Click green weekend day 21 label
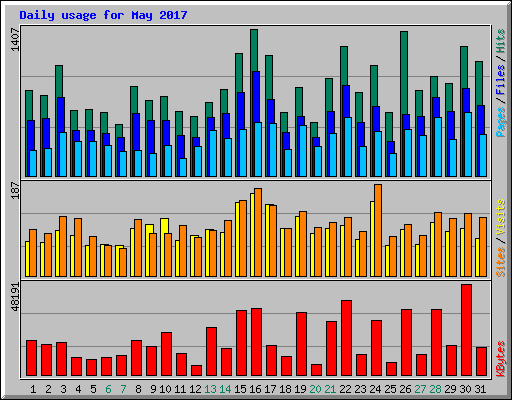The width and height of the screenshot is (512, 400). click(330, 389)
